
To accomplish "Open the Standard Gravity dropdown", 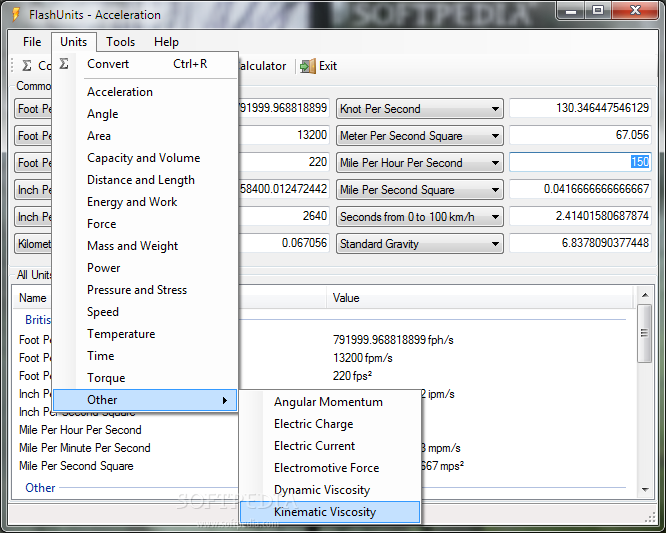I will click(x=420, y=244).
